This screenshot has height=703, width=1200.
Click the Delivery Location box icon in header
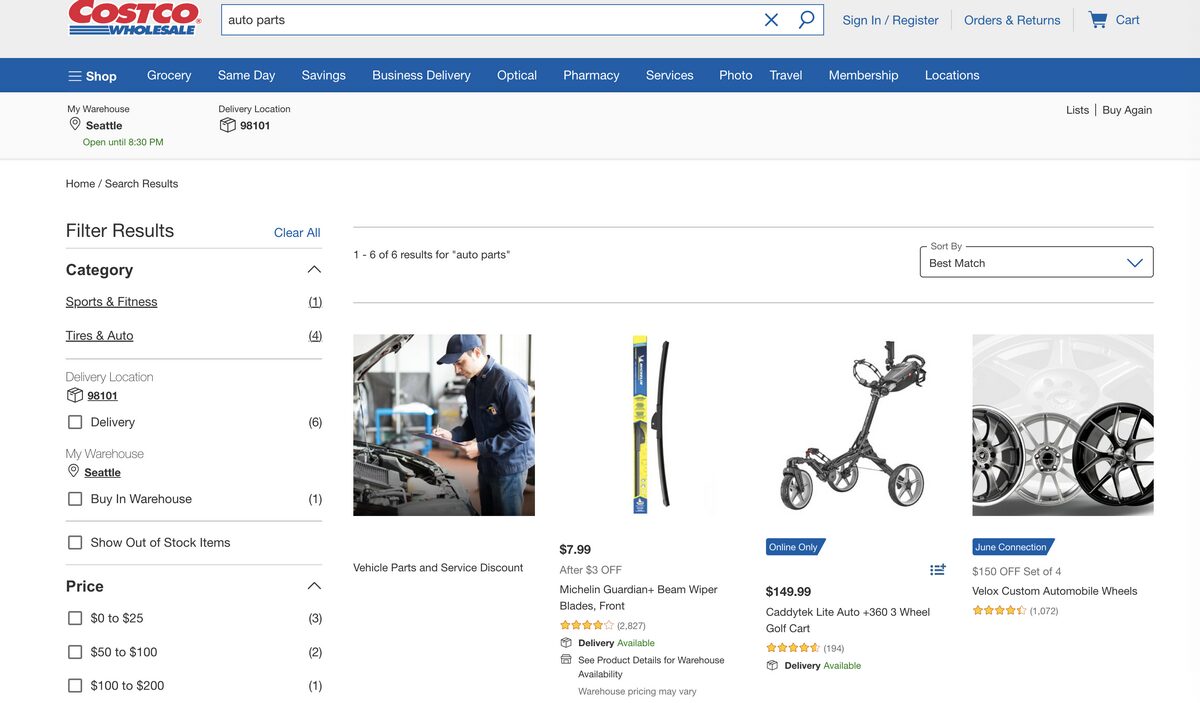pos(227,125)
